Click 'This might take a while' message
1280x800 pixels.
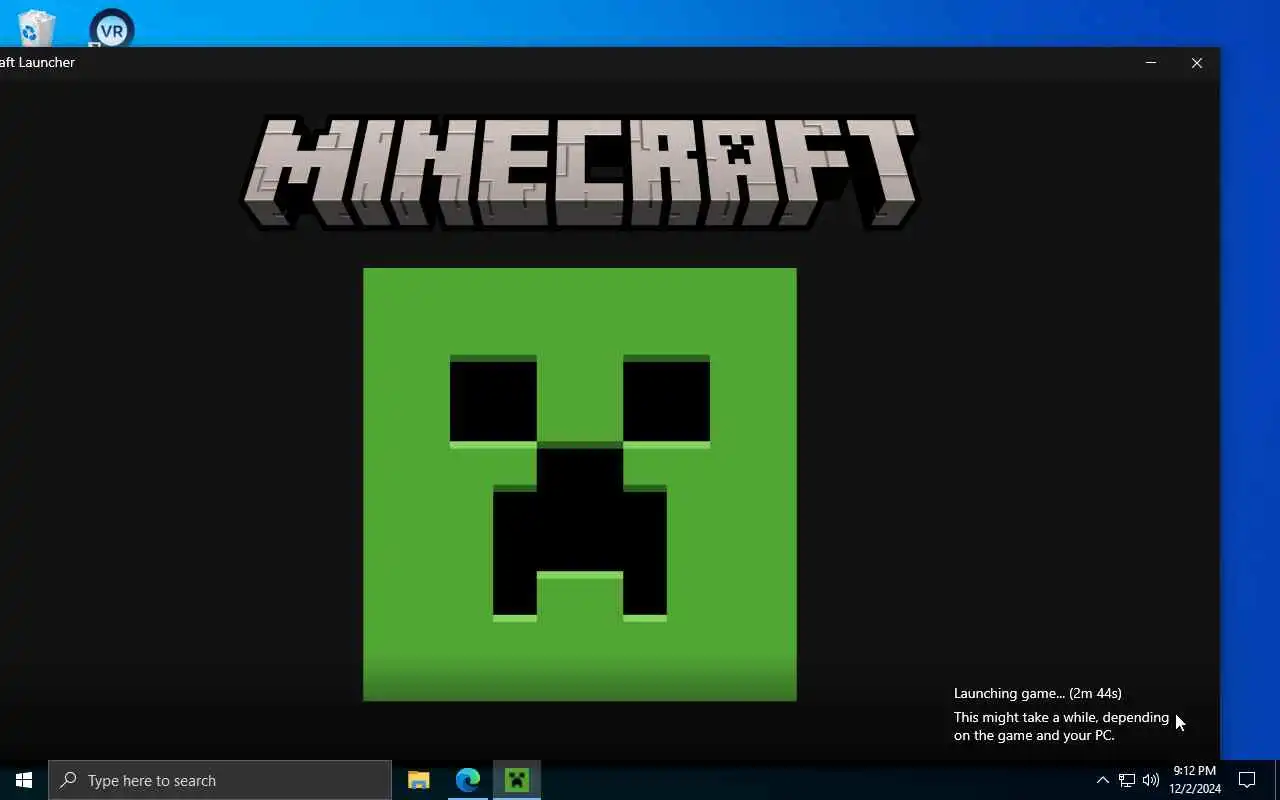tap(1061, 726)
